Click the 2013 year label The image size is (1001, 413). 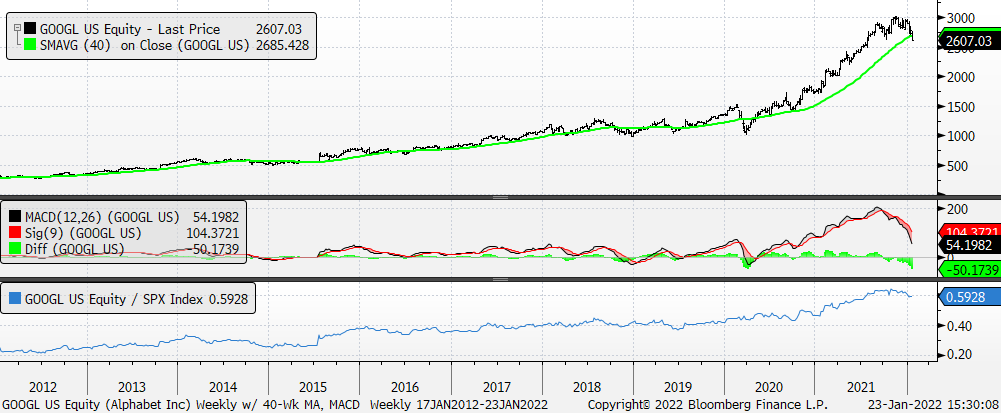(x=132, y=387)
